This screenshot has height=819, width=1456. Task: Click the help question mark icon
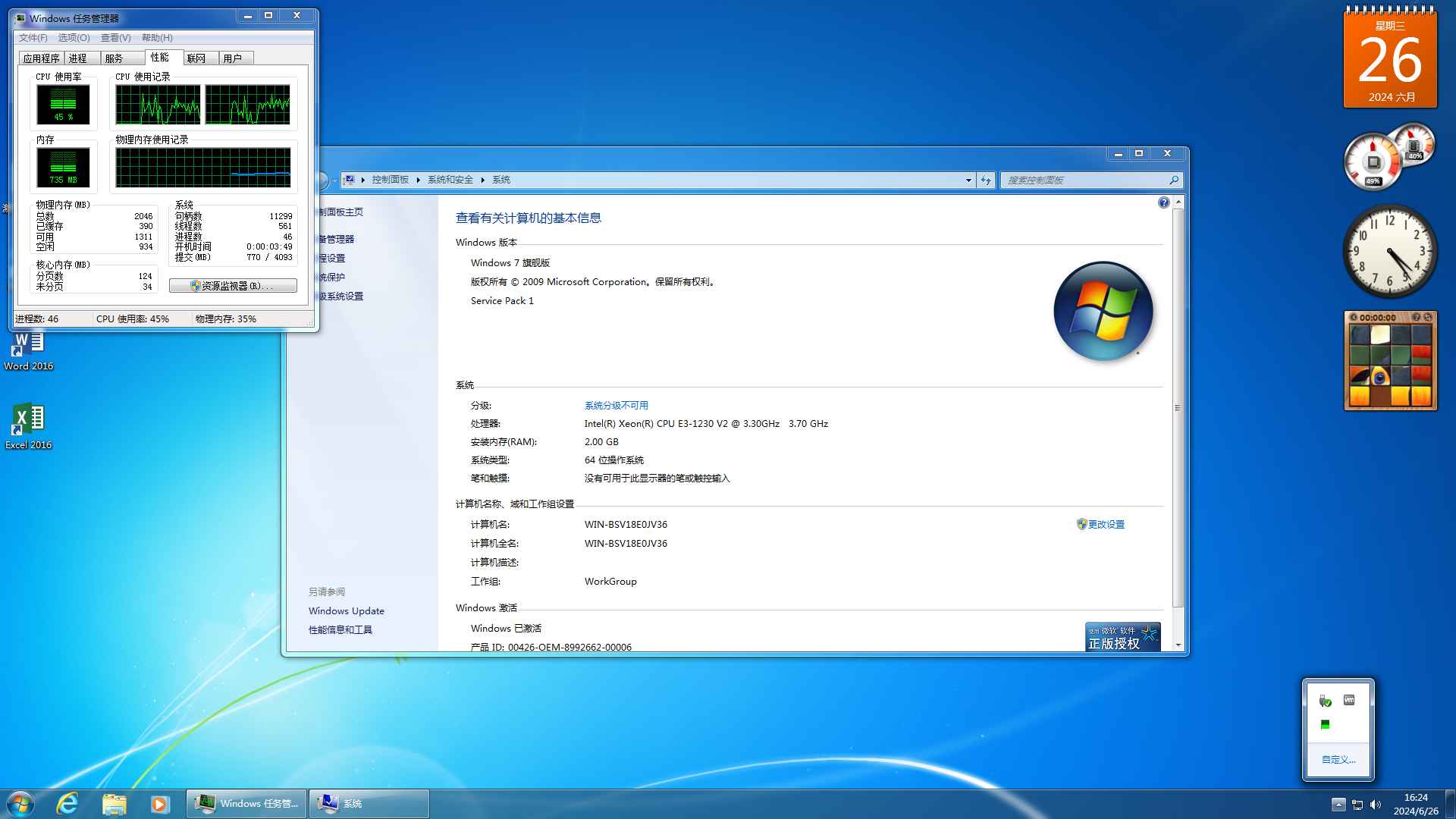tap(1163, 202)
